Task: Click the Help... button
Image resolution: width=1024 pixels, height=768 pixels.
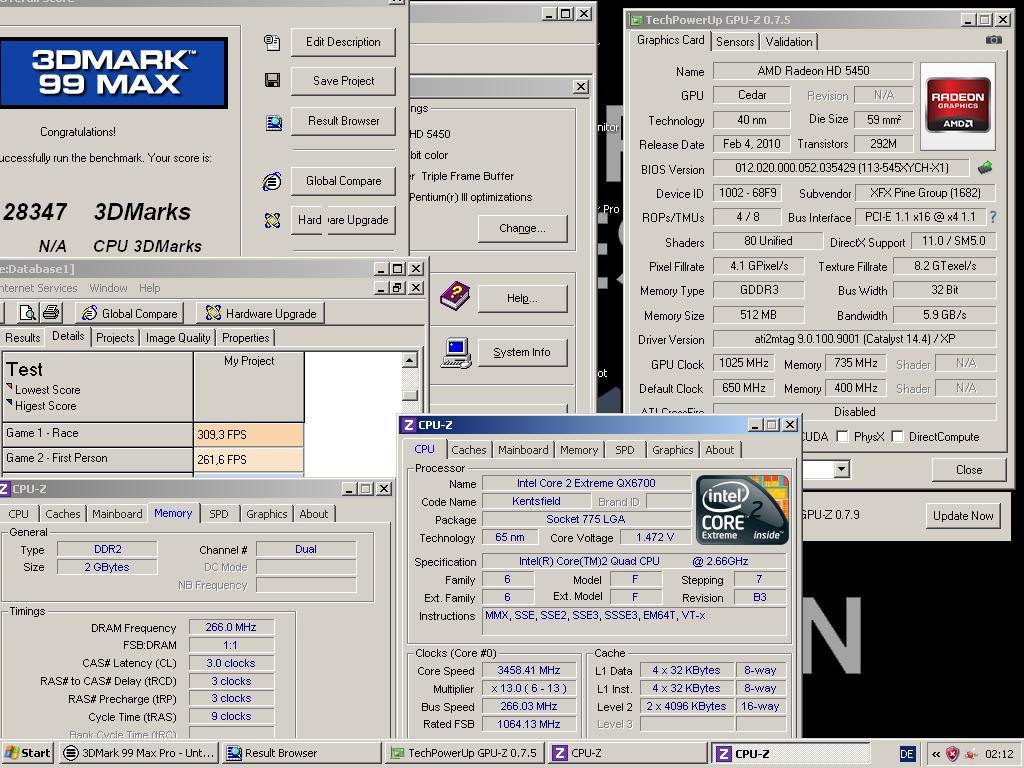Action: [522, 298]
